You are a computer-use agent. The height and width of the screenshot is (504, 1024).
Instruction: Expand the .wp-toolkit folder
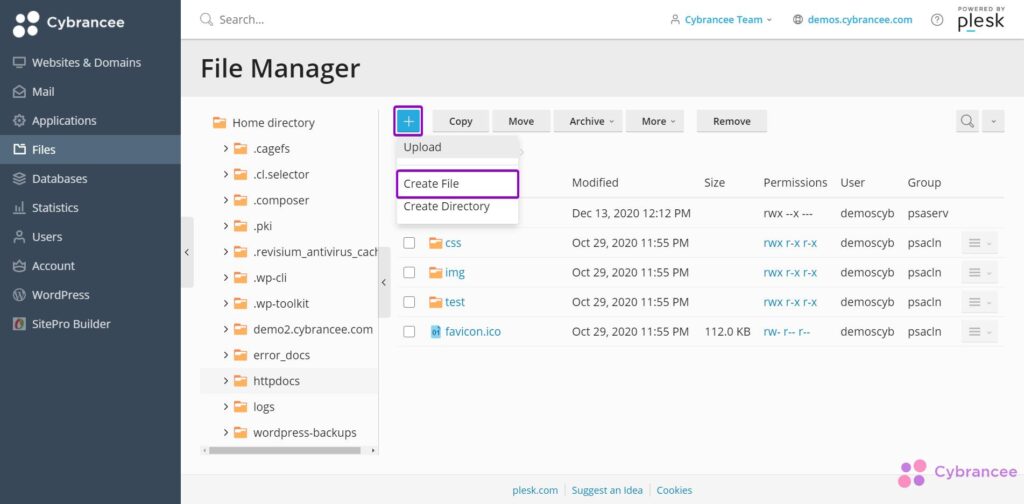pos(226,304)
